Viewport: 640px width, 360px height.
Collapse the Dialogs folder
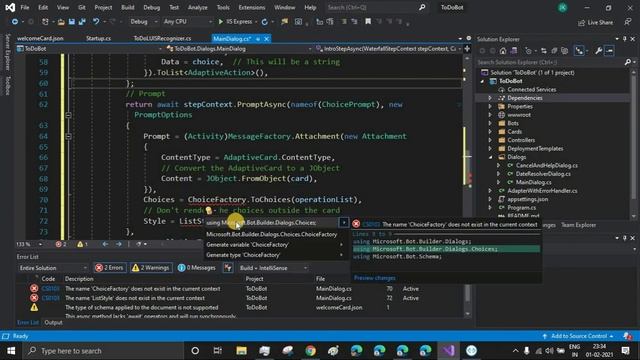coord(490,157)
